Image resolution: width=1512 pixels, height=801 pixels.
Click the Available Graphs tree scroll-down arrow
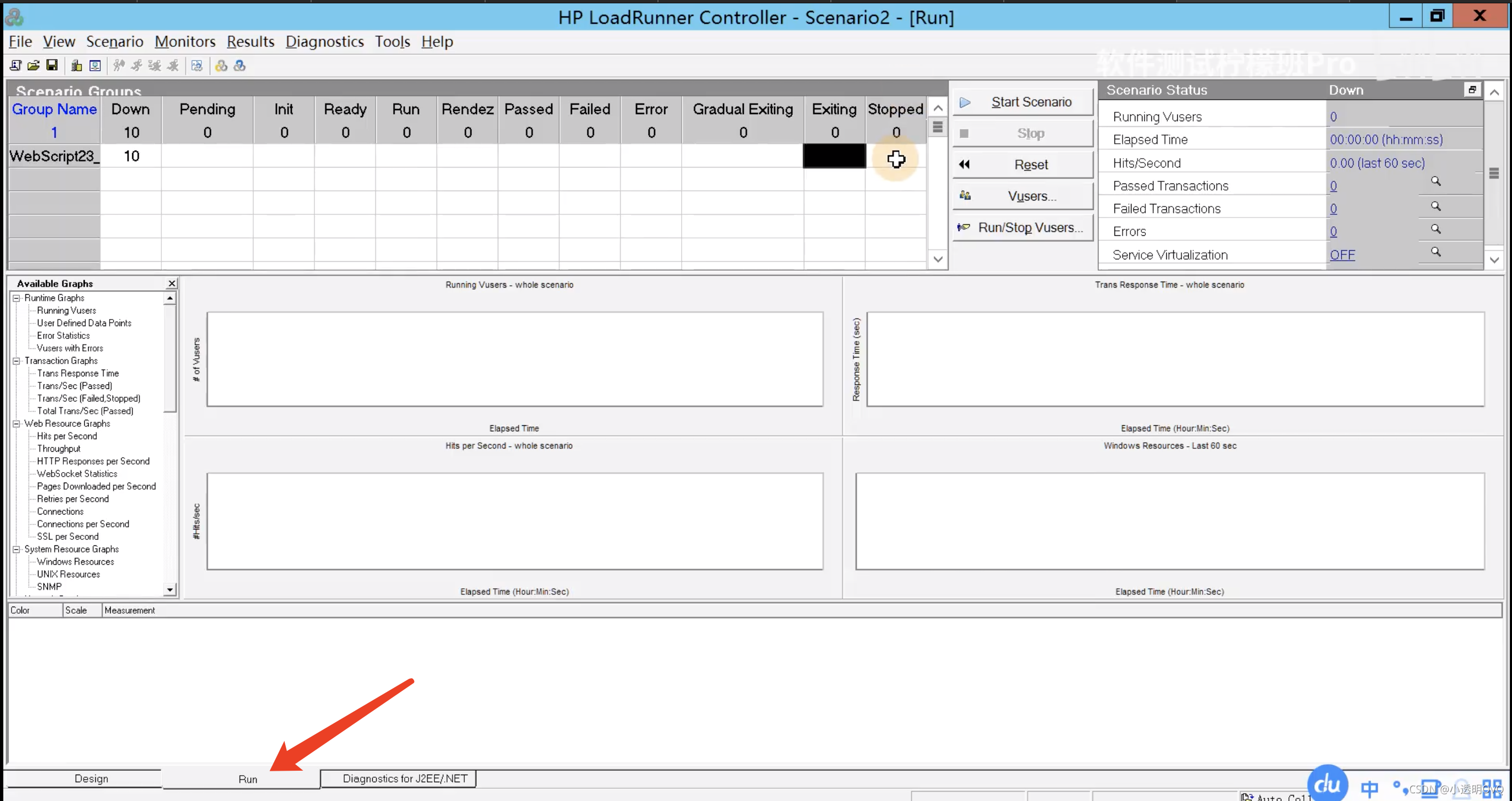pos(170,589)
